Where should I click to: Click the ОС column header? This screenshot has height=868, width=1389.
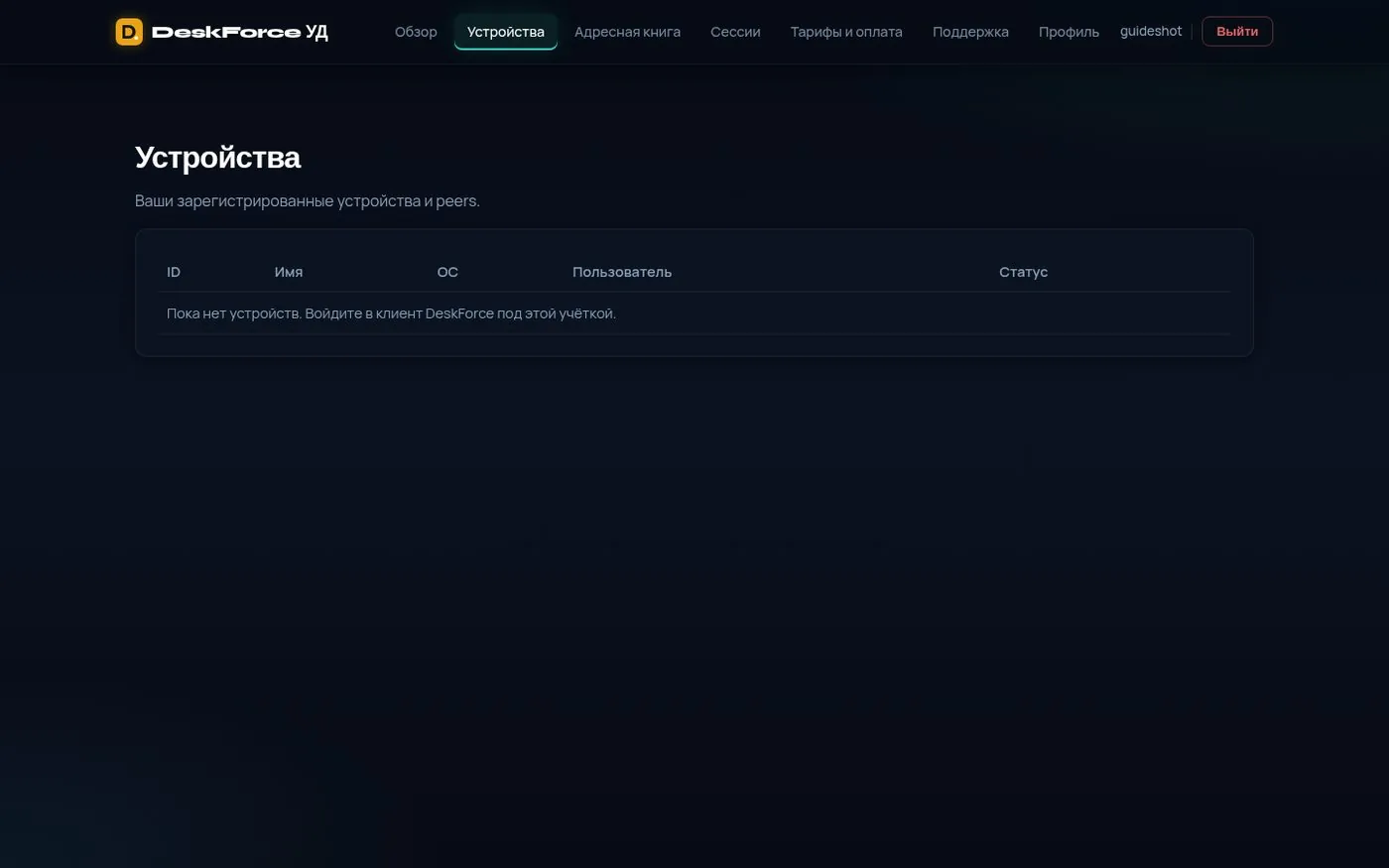(447, 272)
